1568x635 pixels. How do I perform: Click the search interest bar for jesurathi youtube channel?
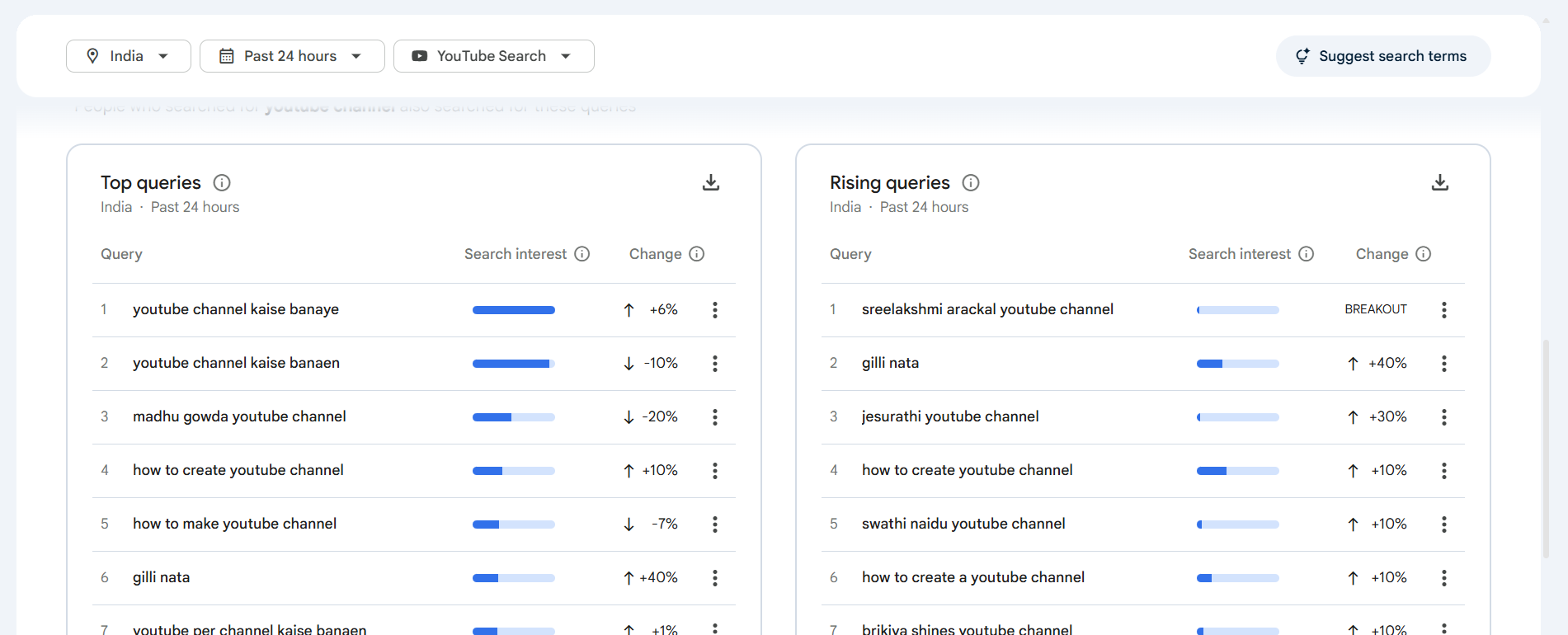(1238, 417)
